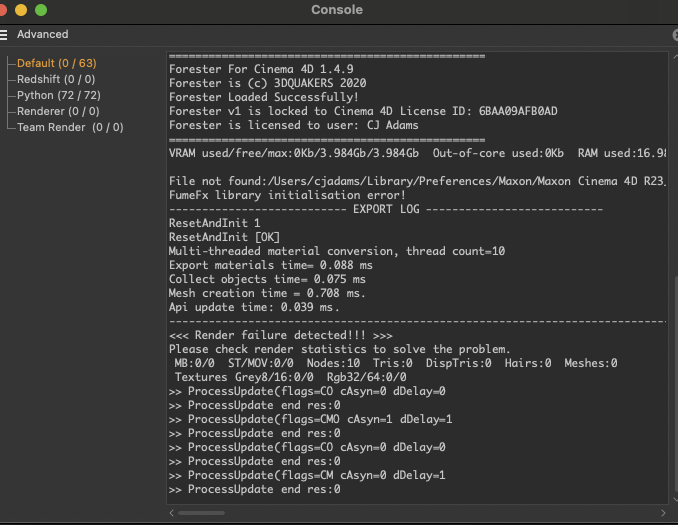
Task: Show the Python (72 / 72) log
Action: coord(58,95)
